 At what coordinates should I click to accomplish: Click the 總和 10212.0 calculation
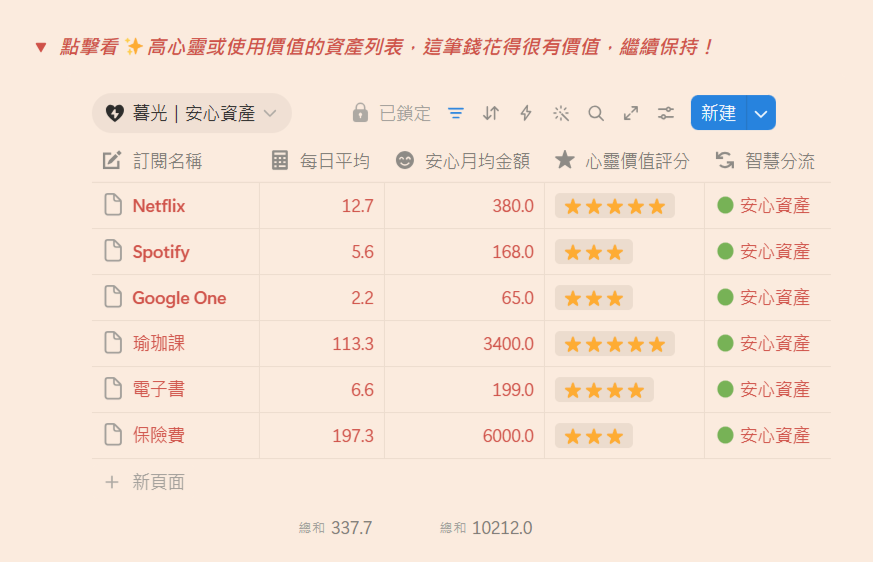(486, 527)
